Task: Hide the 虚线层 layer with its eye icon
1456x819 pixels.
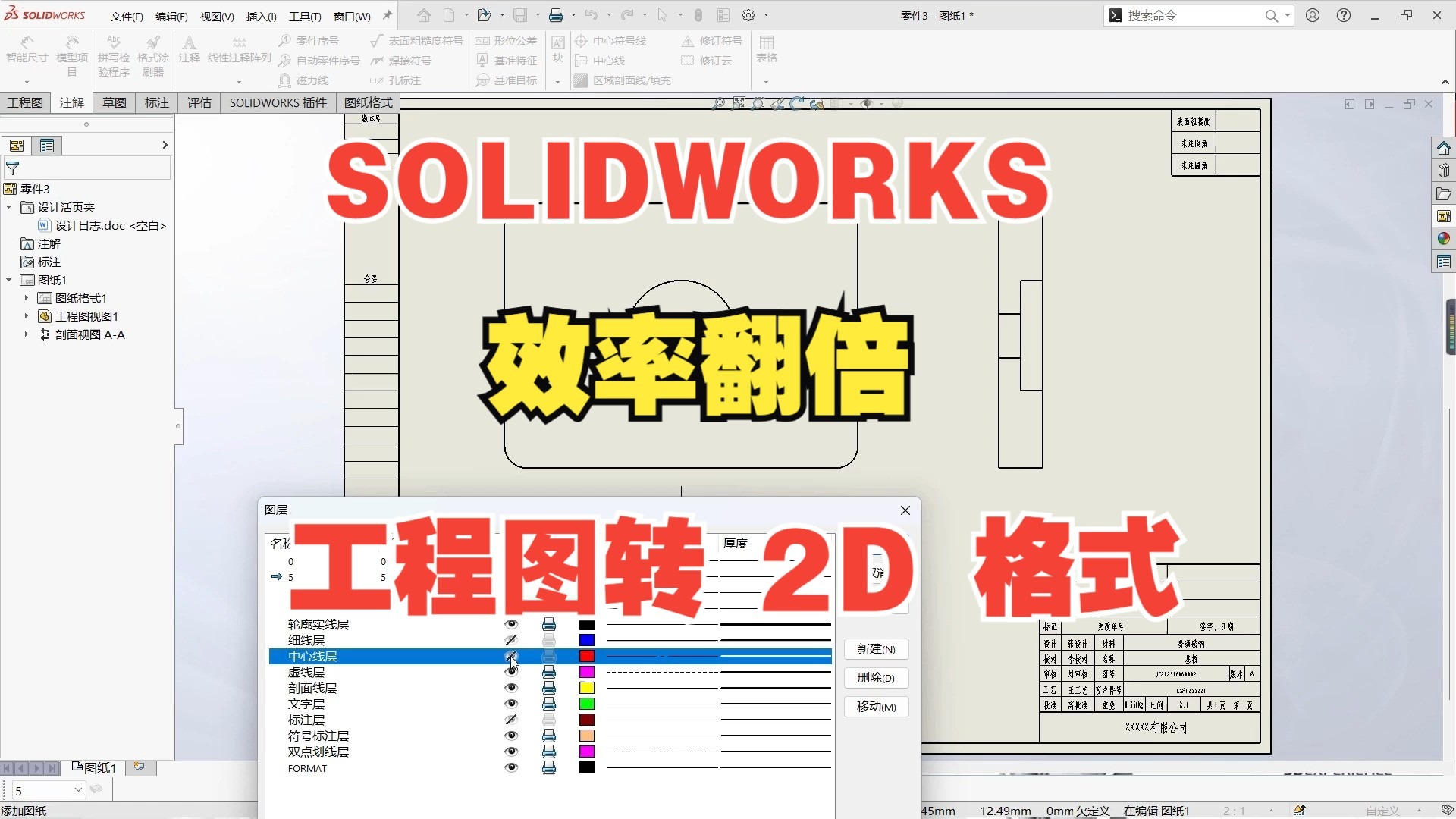Action: coord(512,672)
